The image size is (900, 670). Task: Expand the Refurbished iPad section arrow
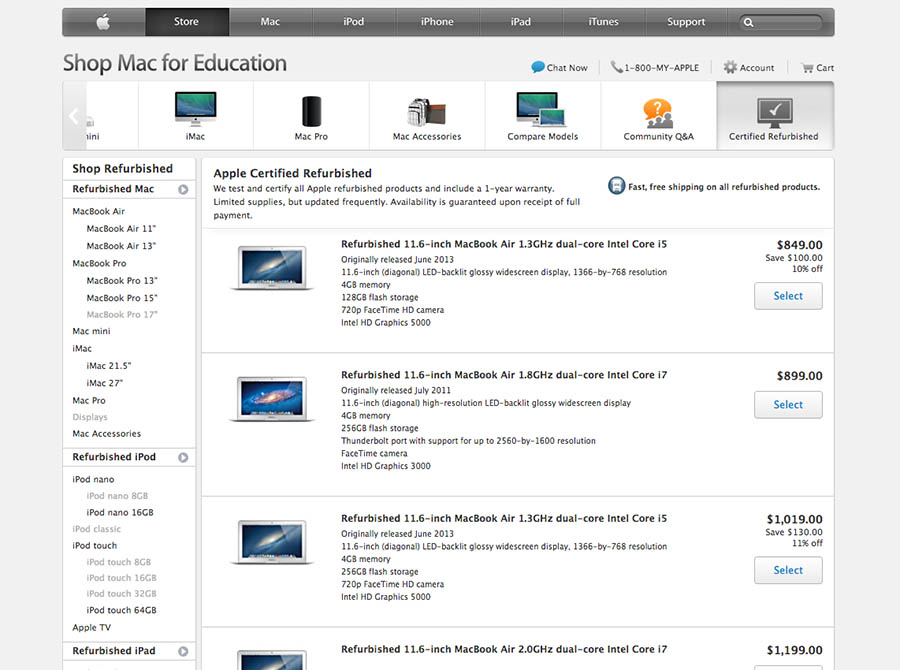[x=183, y=652]
